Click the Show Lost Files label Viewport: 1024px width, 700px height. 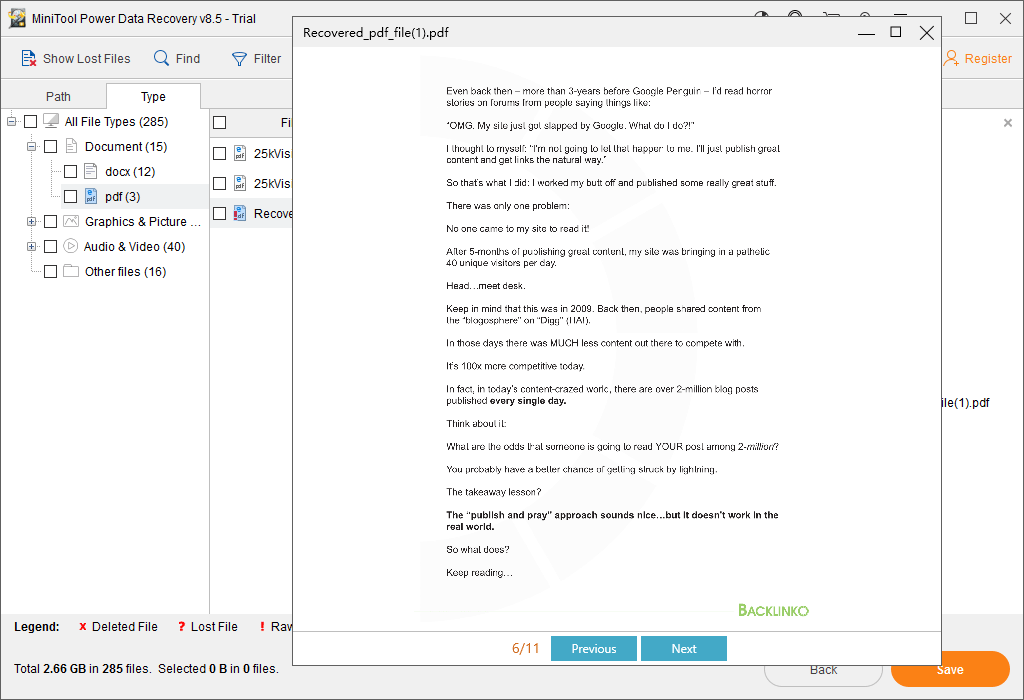coord(87,59)
